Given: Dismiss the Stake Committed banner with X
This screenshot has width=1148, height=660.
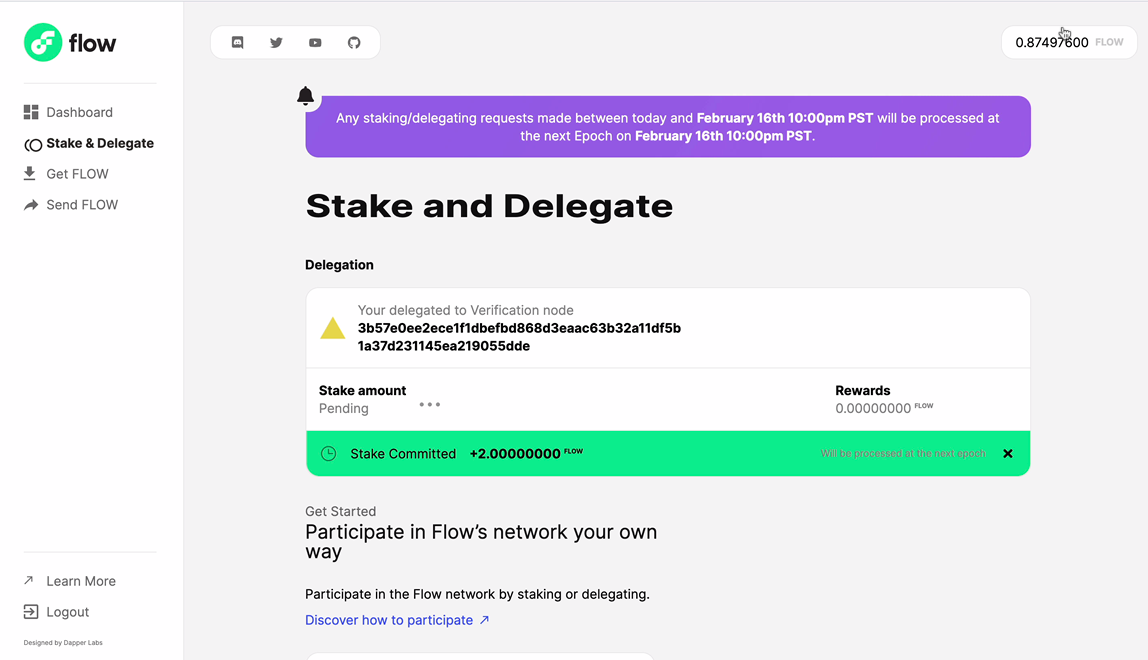Looking at the screenshot, I should 1007,453.
